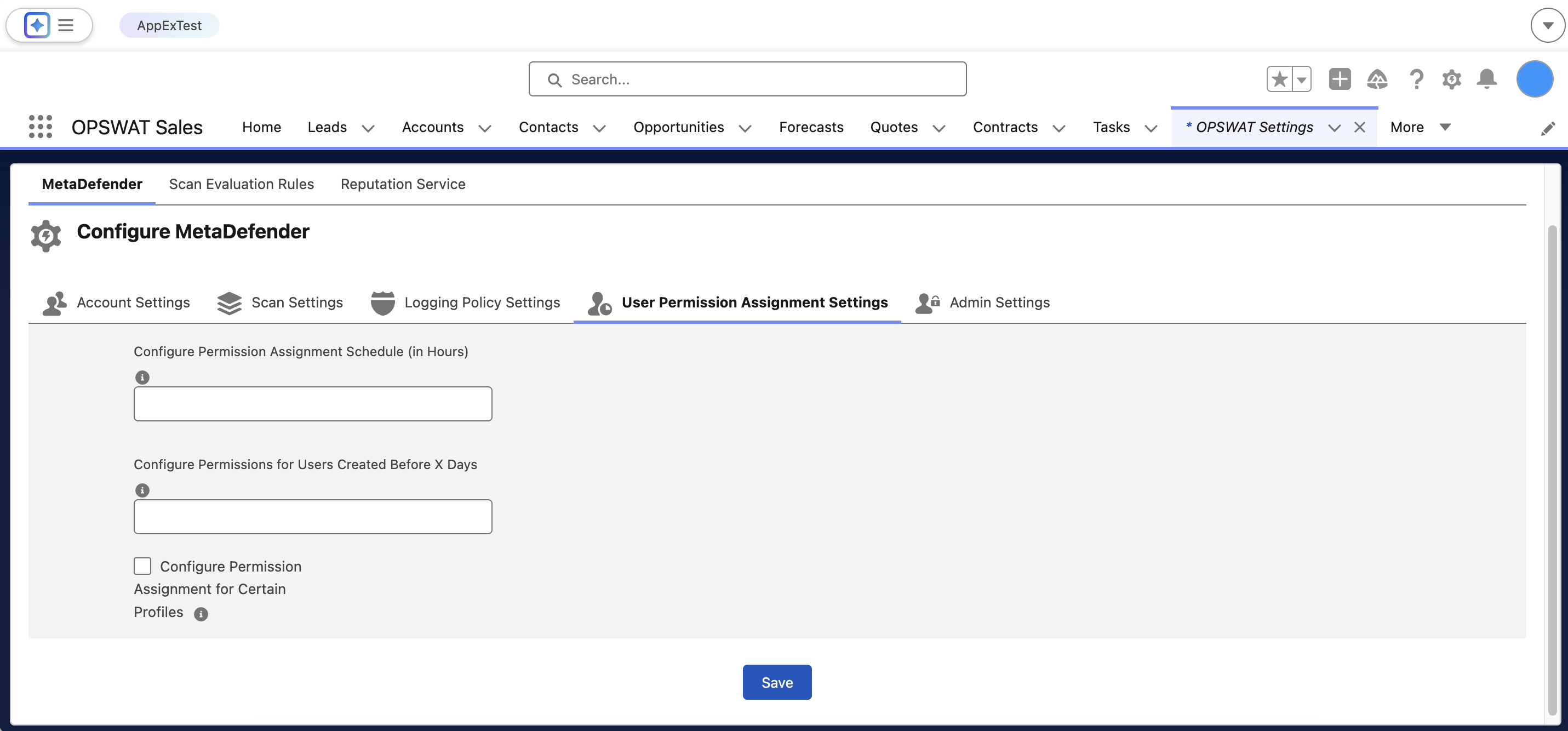This screenshot has height=731, width=1568.
Task: Click the page vertical scrollbar
Action: click(1552, 469)
